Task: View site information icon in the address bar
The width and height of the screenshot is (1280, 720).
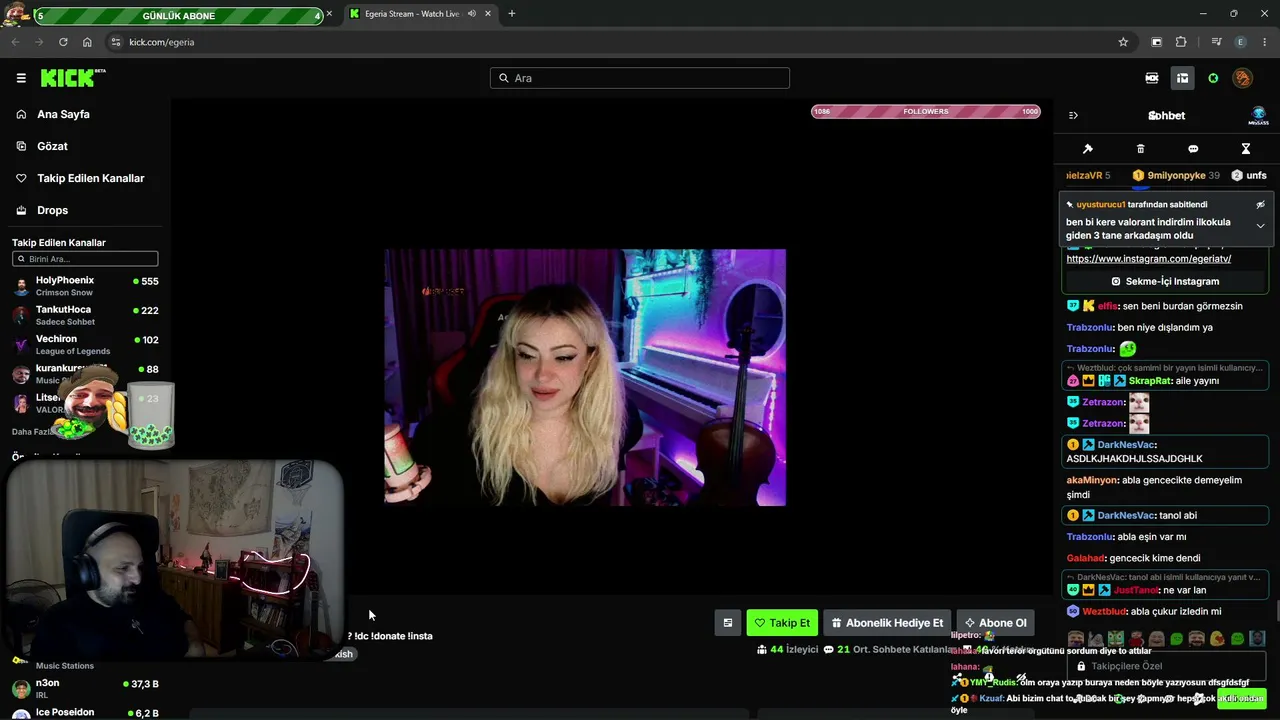Action: (x=116, y=42)
